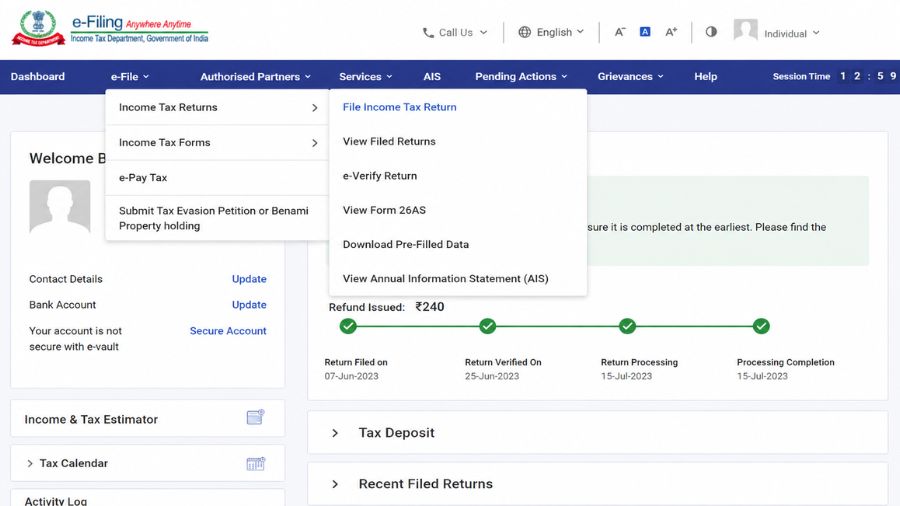Open the Individual account dropdown
The image size is (900, 506).
pyautogui.click(x=792, y=33)
